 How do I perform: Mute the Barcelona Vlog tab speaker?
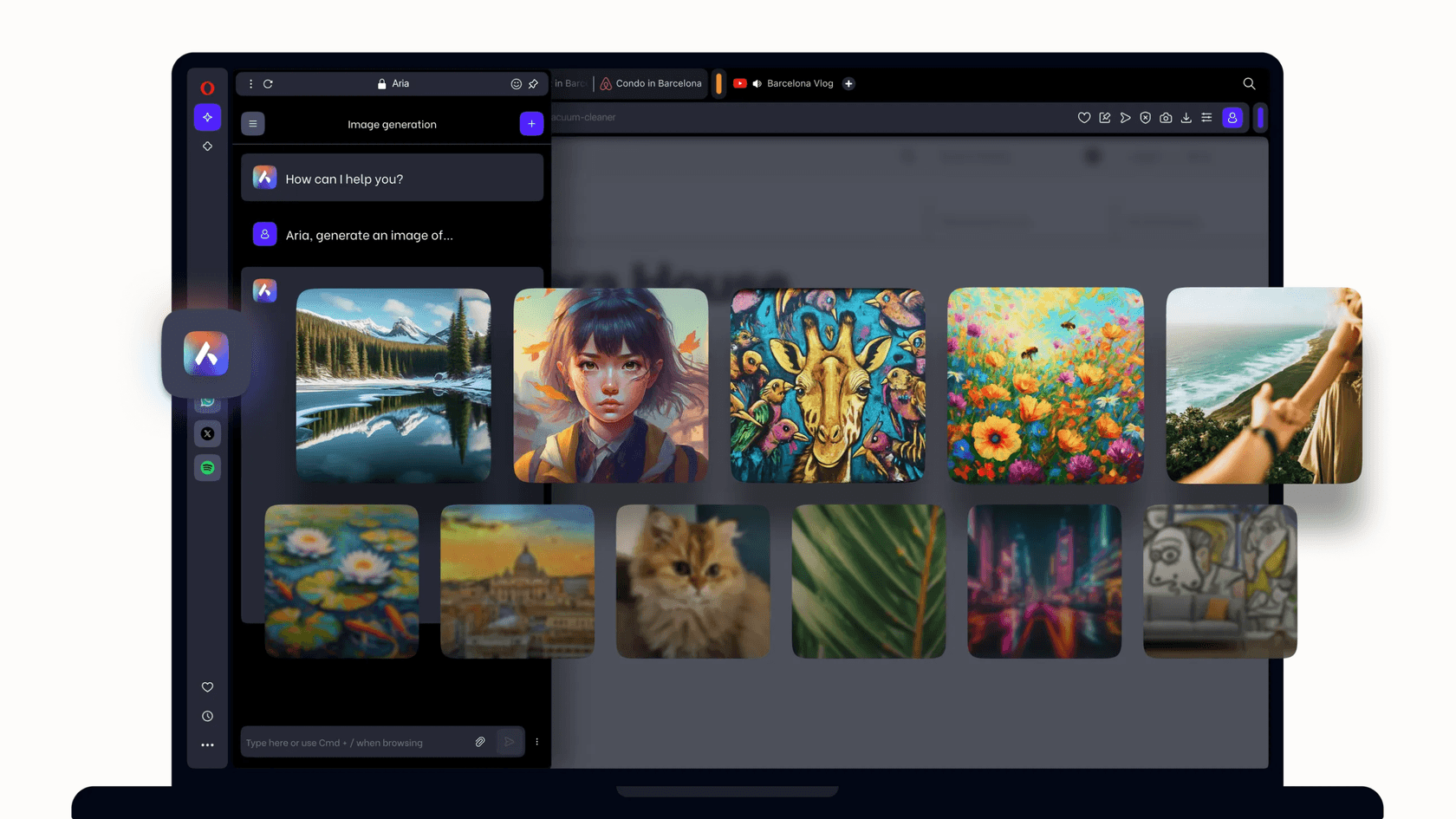pos(757,83)
